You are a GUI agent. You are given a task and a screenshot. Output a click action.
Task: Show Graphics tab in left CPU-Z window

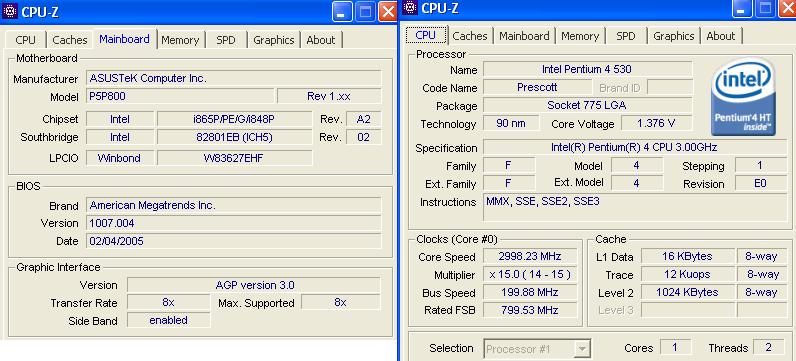[x=274, y=40]
